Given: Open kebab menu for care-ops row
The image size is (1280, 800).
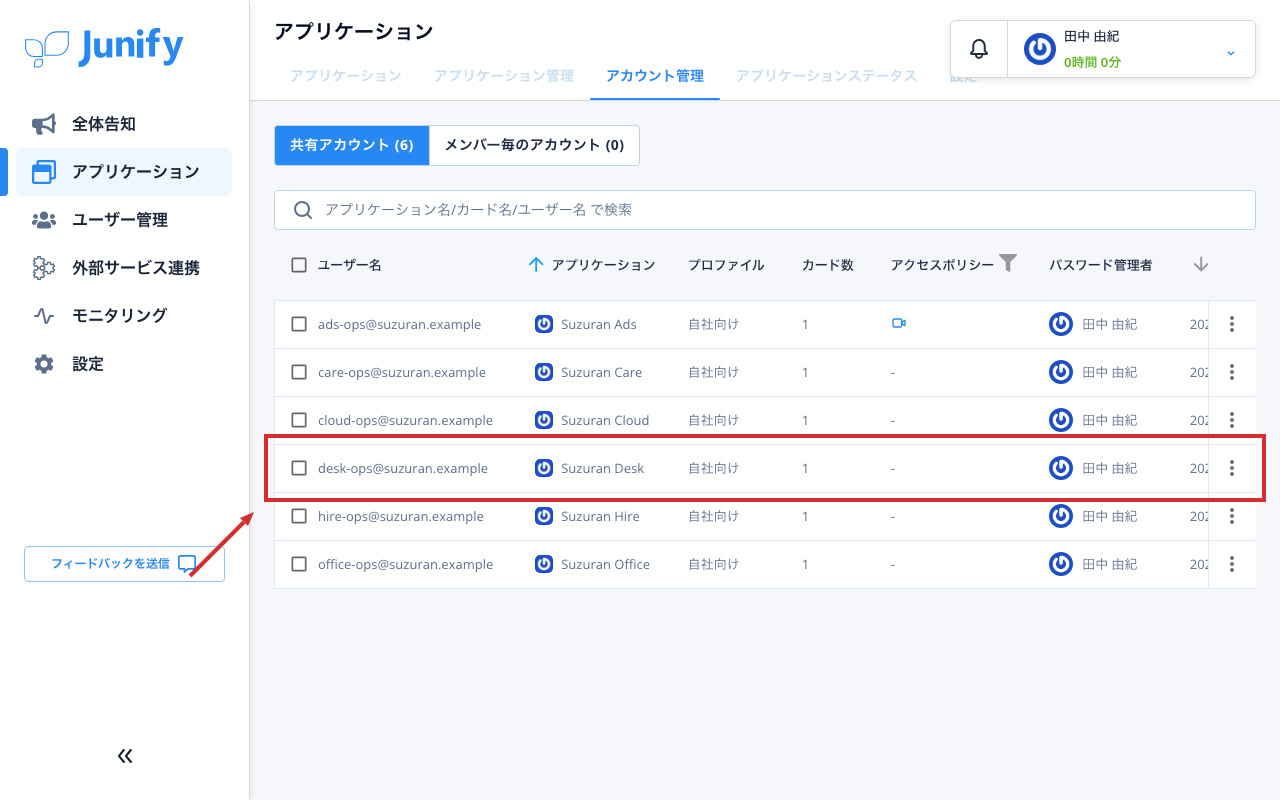Looking at the screenshot, I should click(1232, 372).
